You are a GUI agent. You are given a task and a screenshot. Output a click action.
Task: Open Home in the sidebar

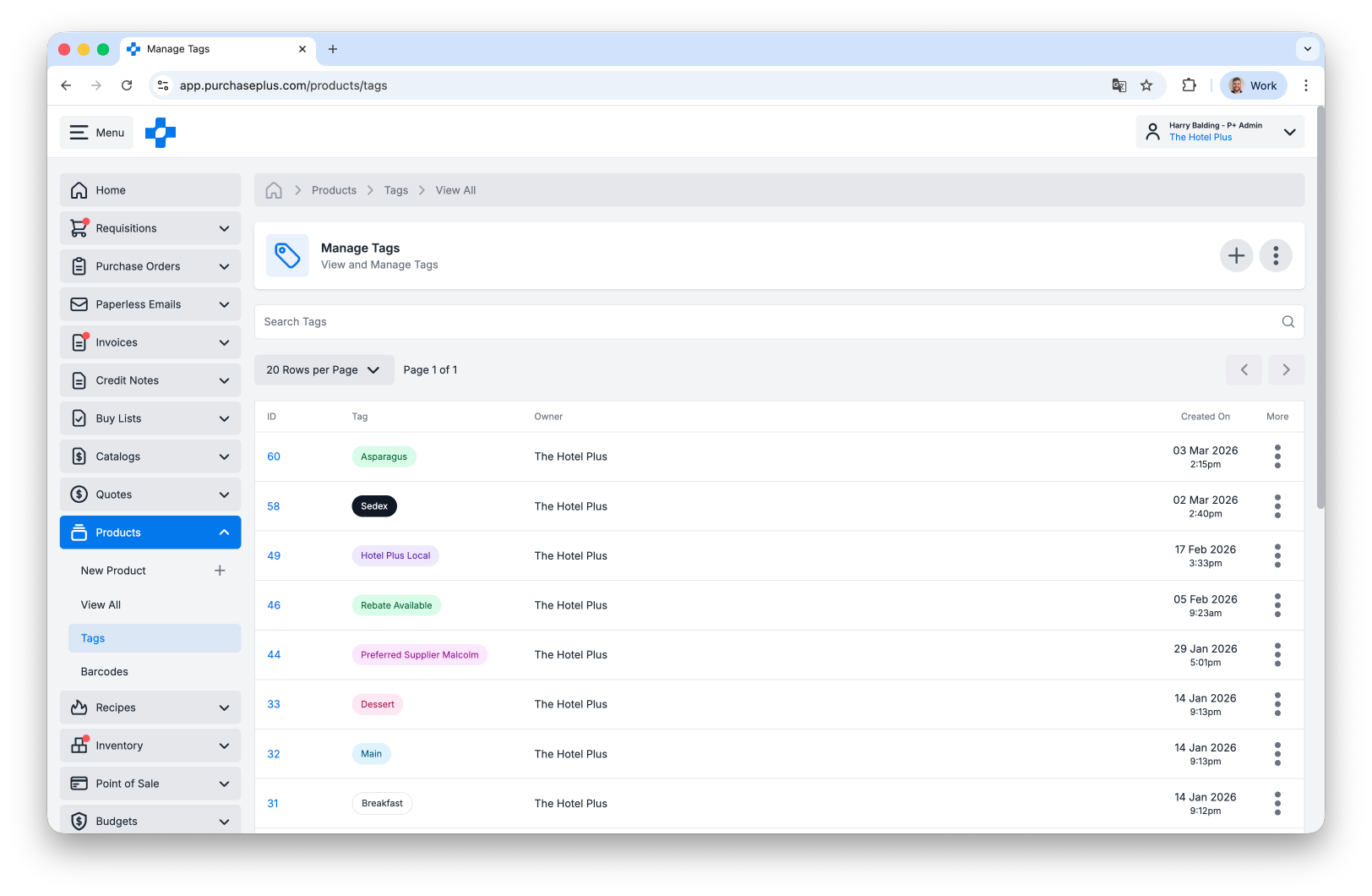point(150,190)
